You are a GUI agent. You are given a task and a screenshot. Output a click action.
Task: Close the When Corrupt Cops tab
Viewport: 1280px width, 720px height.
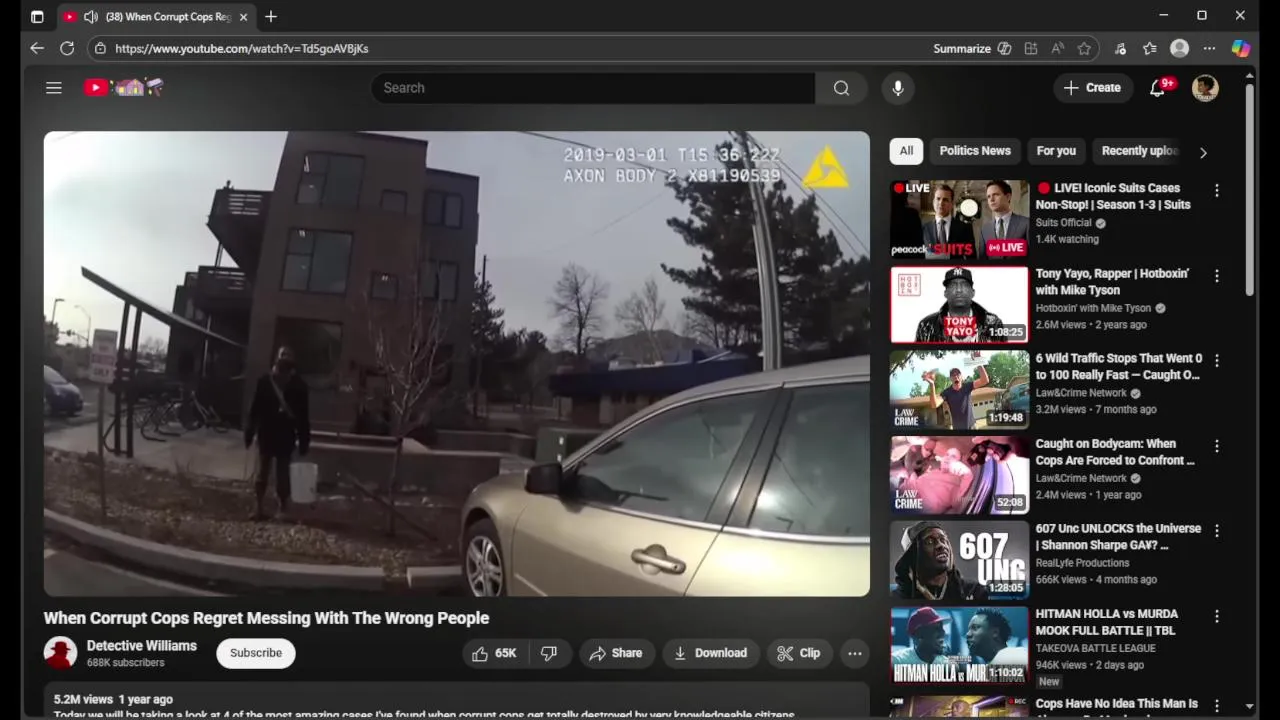point(243,16)
